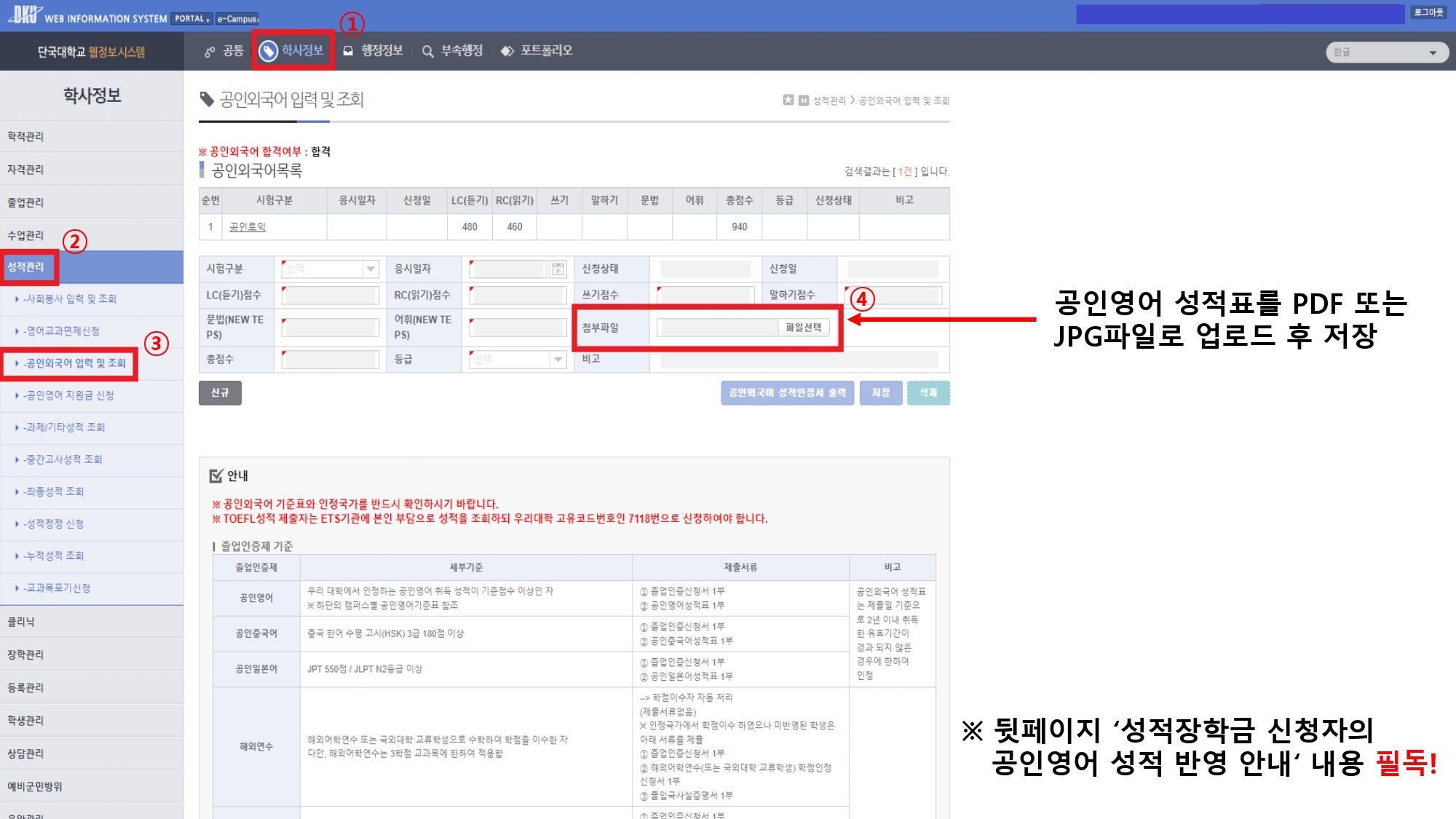Image resolution: width=1456 pixels, height=819 pixels.
Task: Collapse the 성적관리 sidebar section
Action: [x=92, y=267]
